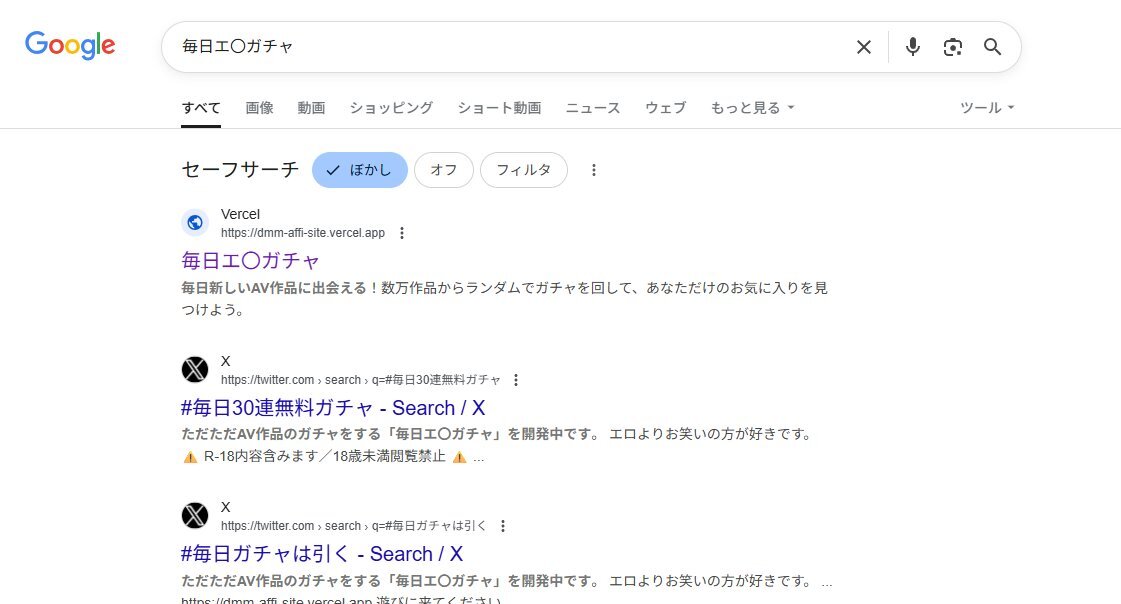Click the Vercel site name text

(x=240, y=214)
